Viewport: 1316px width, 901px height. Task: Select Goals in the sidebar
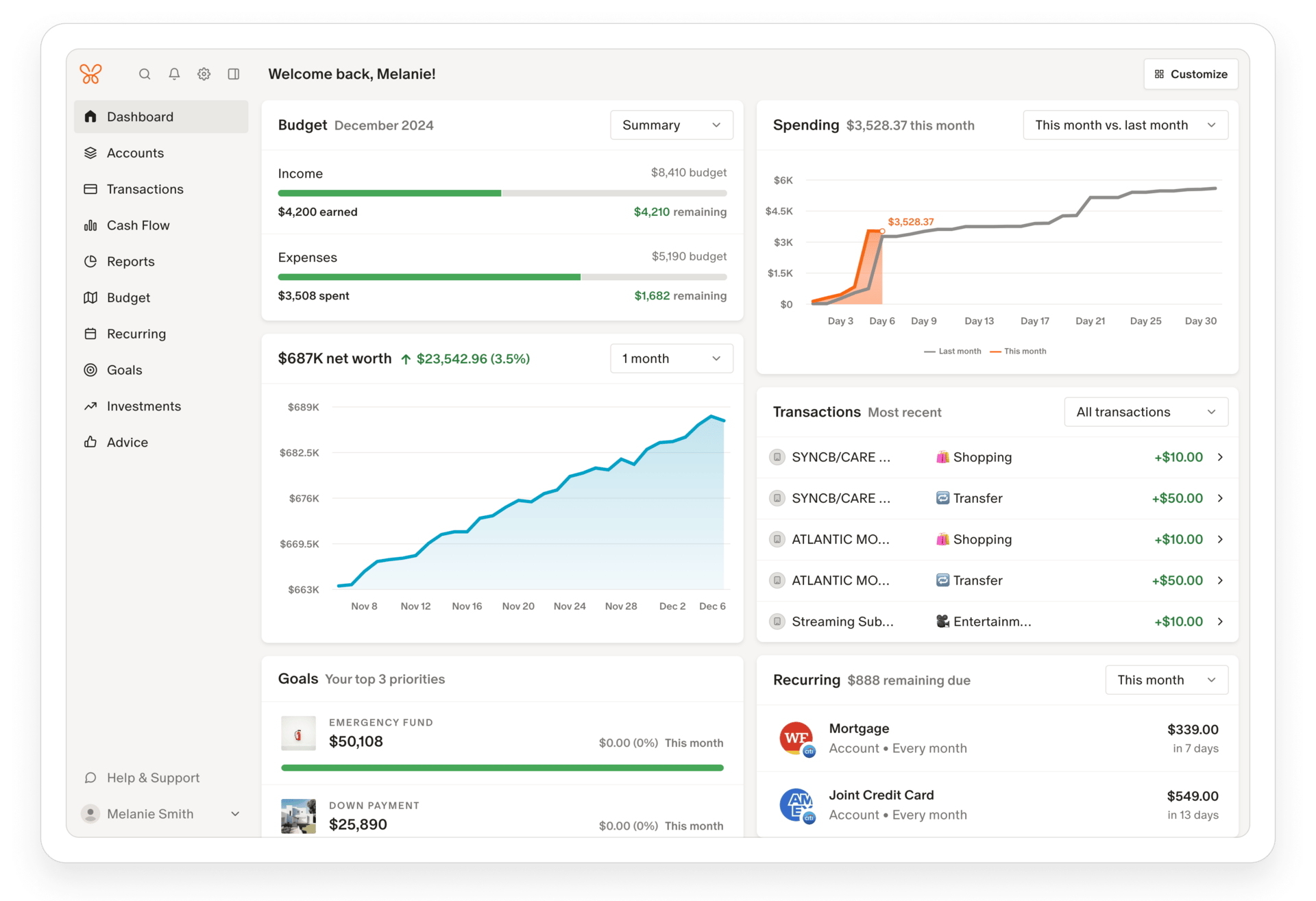pyautogui.click(x=124, y=370)
